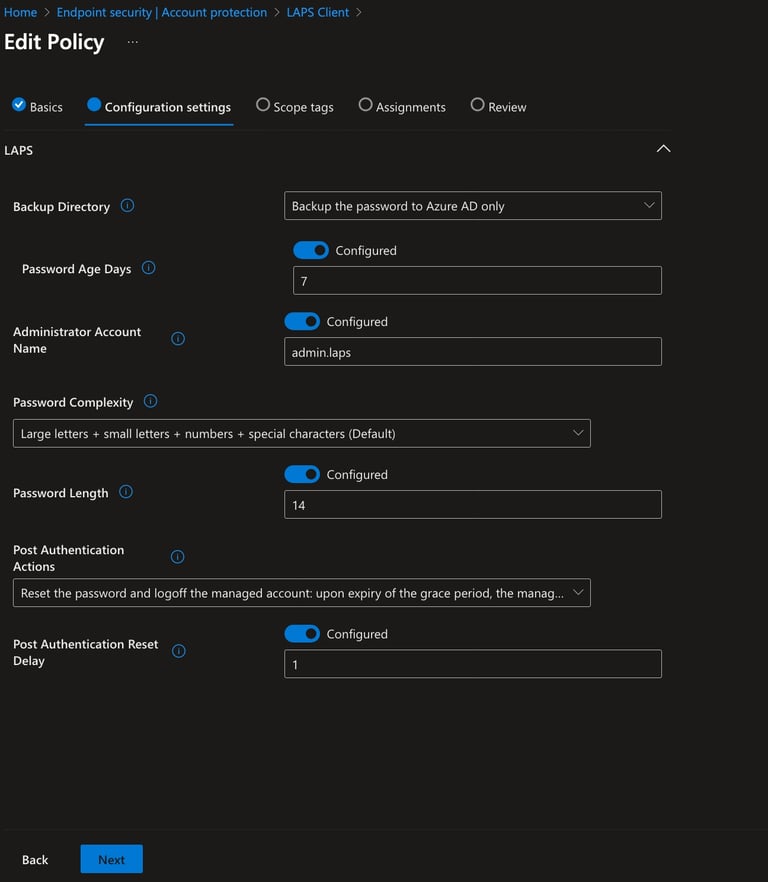
Task: Open the ellipsis menu beside Edit Policy
Action: pyautogui.click(x=133, y=42)
